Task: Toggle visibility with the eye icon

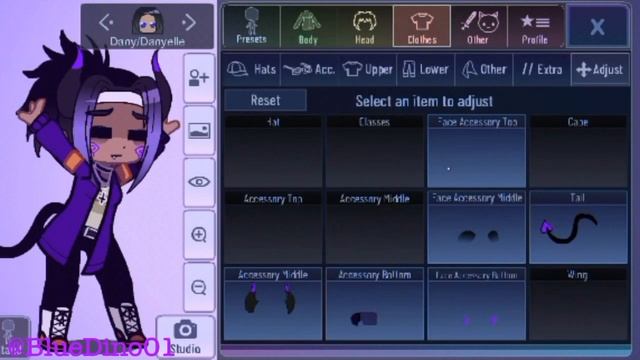Action: tap(199, 182)
